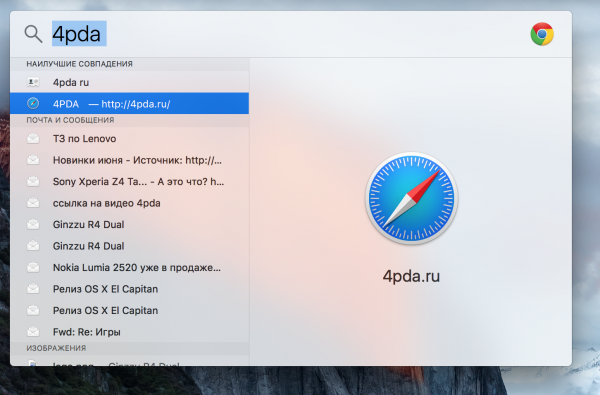Click envelope icon beside 'ТЗ по Lenovo'
Screen dimensions: 600x395
click(33, 138)
